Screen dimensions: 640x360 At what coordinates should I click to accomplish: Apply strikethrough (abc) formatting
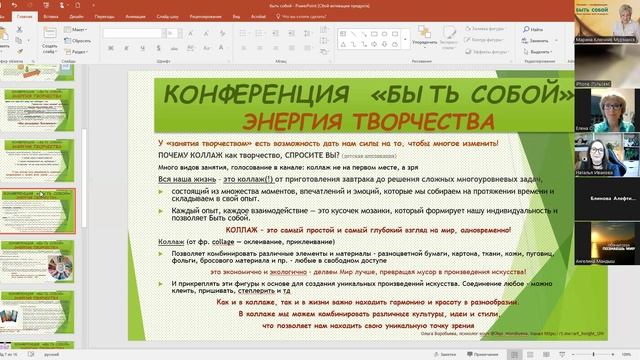[x=174, y=48]
